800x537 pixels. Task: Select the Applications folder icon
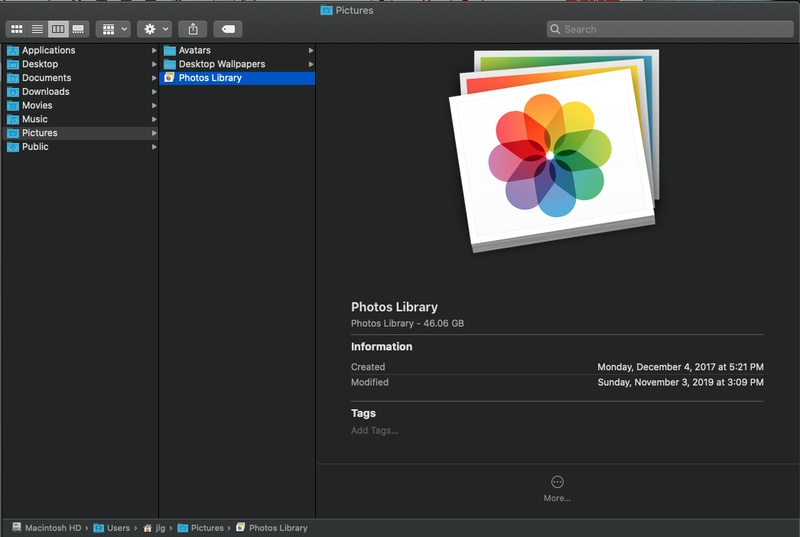pyautogui.click(x=13, y=50)
